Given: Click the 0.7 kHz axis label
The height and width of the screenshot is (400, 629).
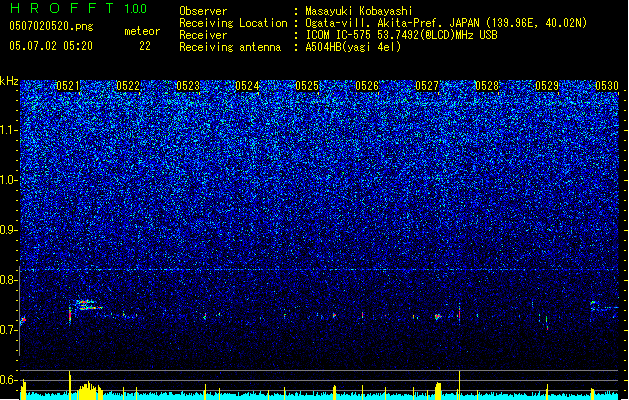Looking at the screenshot, I should pyautogui.click(x=9, y=330).
